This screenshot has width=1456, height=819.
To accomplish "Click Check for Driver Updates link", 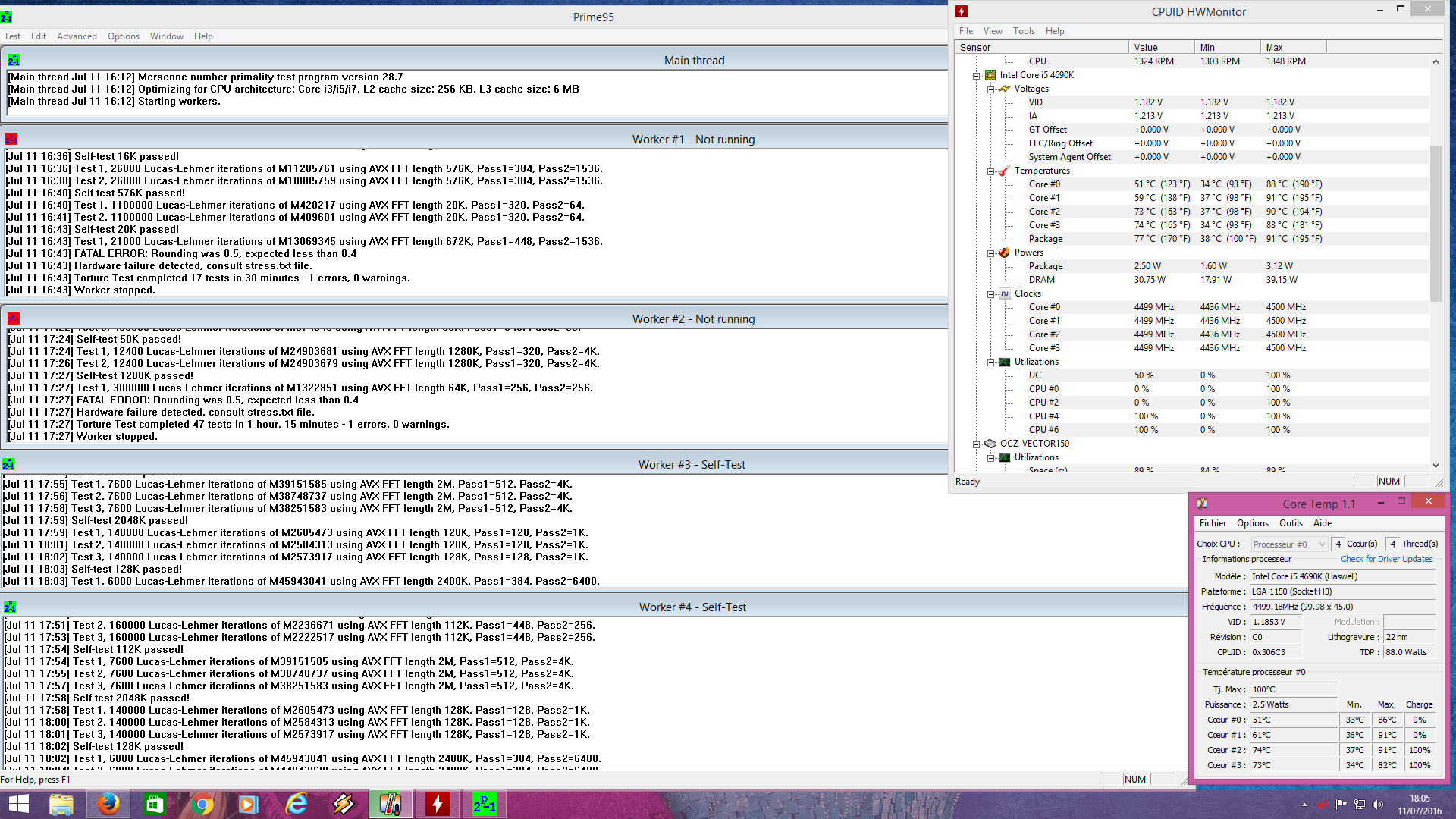I will (x=1387, y=559).
